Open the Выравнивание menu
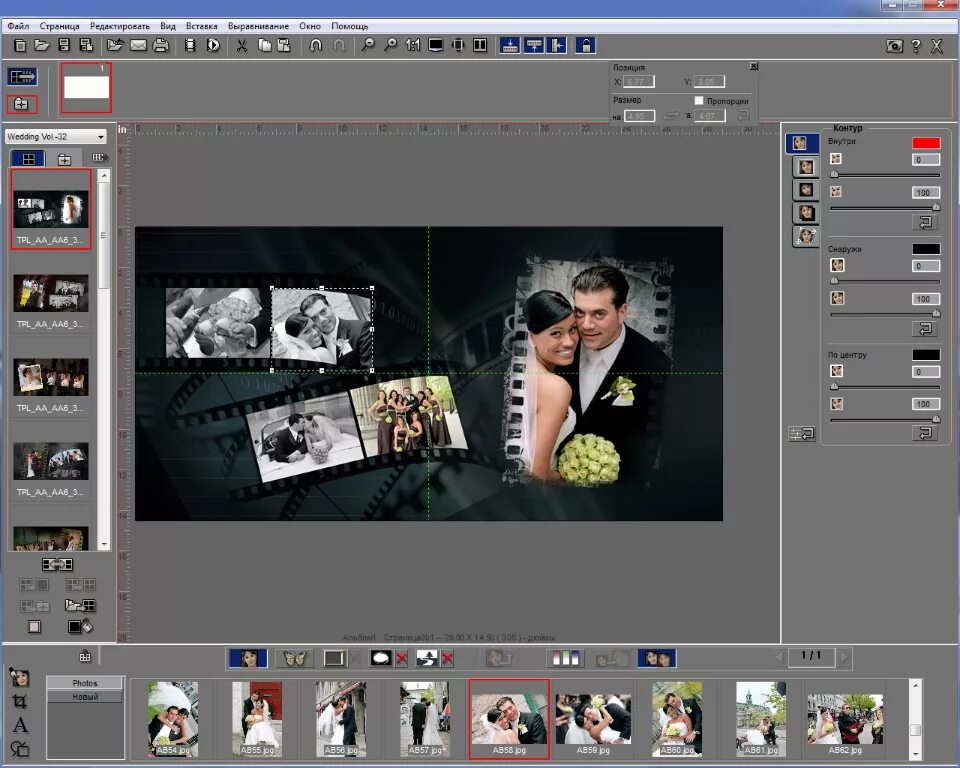The width and height of the screenshot is (960, 768). (258, 26)
